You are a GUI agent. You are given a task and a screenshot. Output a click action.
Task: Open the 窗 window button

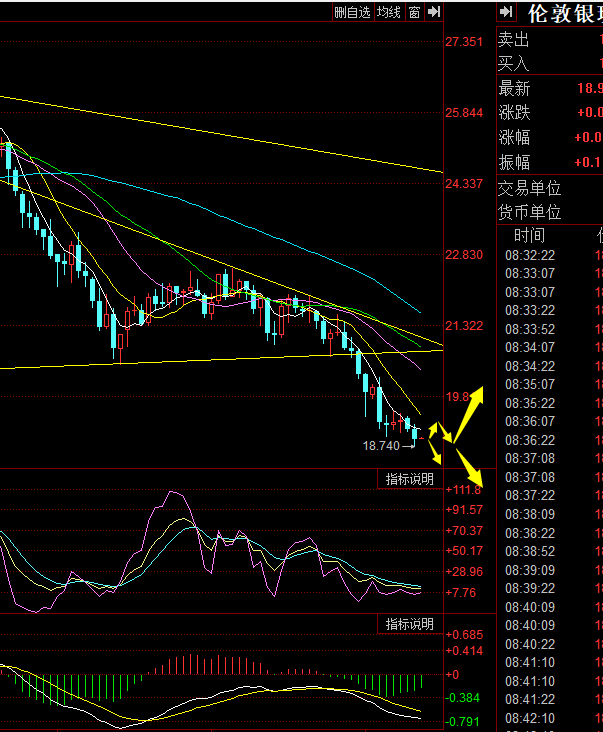(414, 12)
